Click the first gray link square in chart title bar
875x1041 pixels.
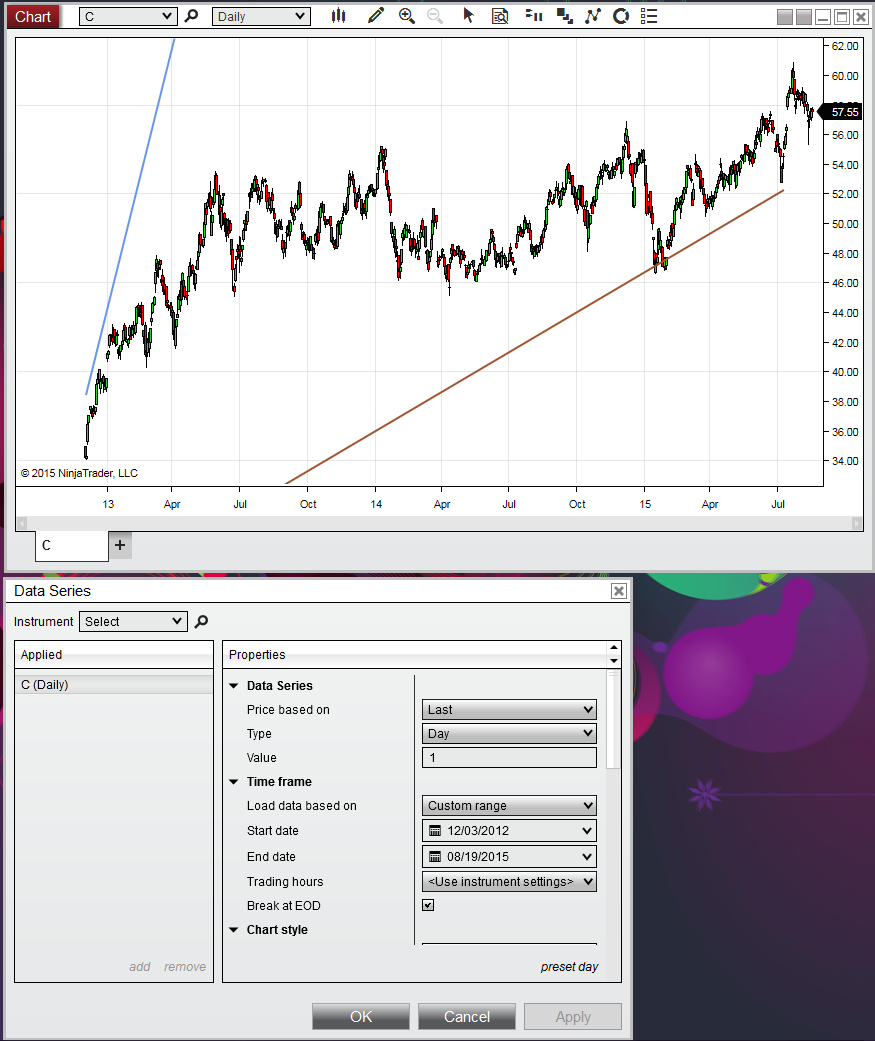point(785,17)
